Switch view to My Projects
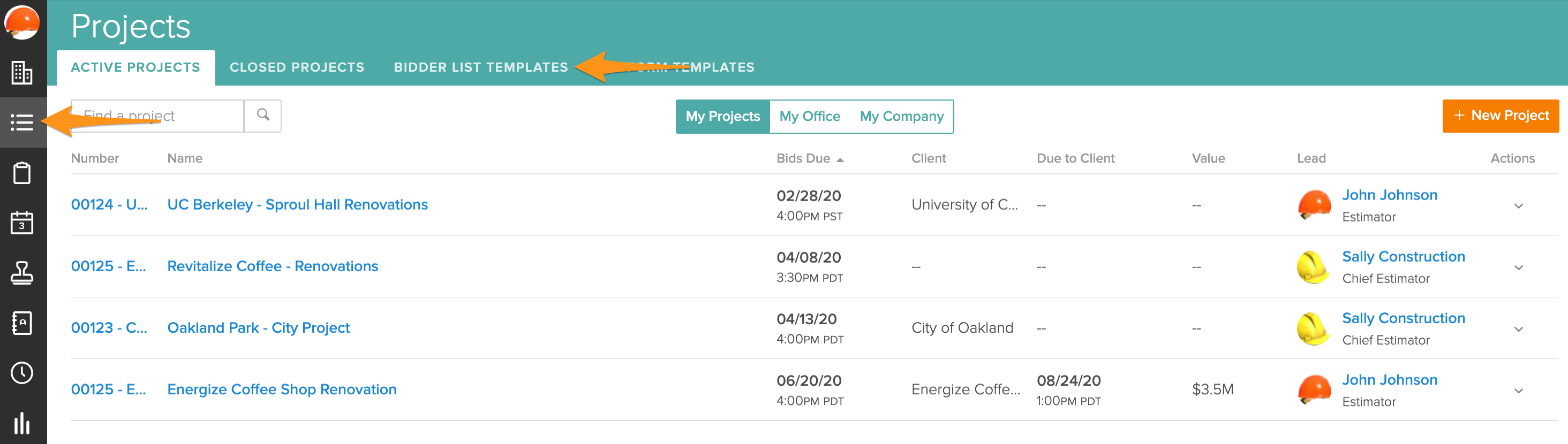 coord(722,116)
